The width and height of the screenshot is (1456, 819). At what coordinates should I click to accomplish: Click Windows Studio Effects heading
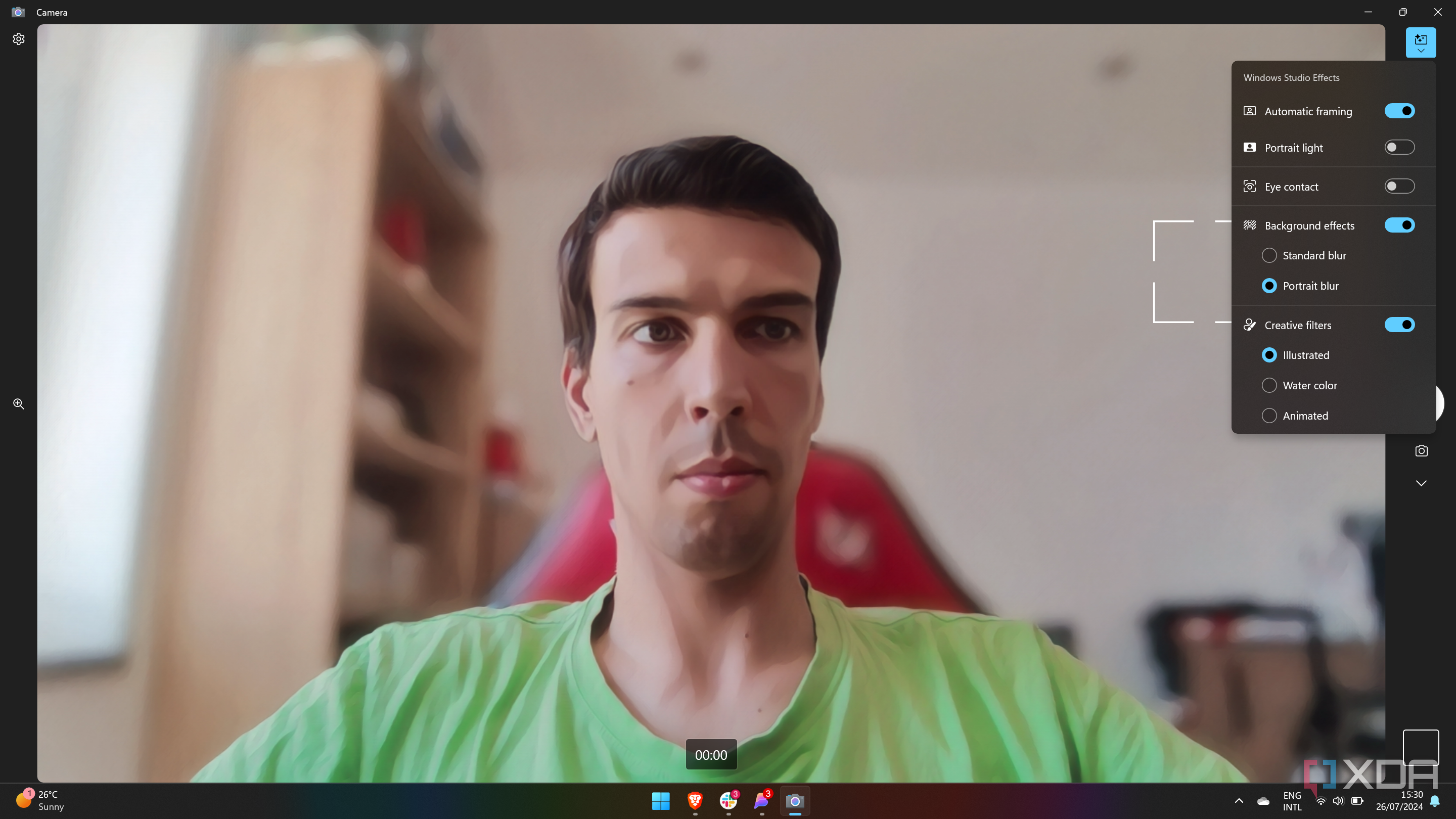(x=1291, y=77)
